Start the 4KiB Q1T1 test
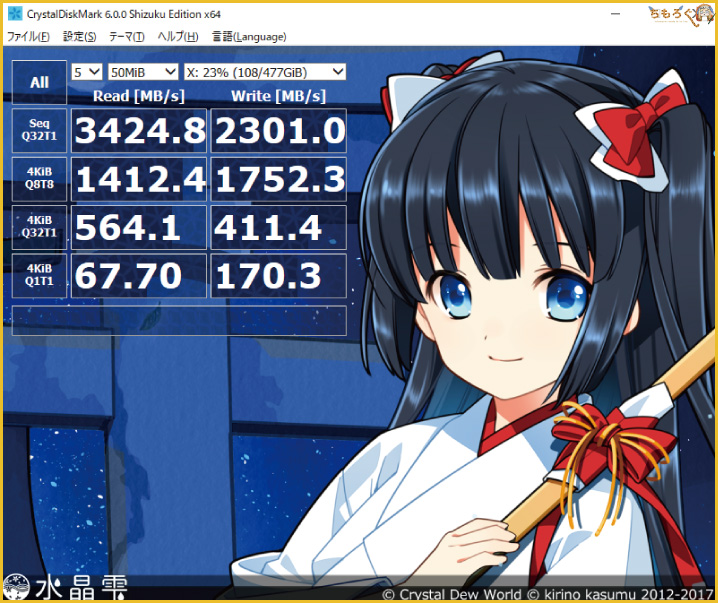 pos(39,276)
